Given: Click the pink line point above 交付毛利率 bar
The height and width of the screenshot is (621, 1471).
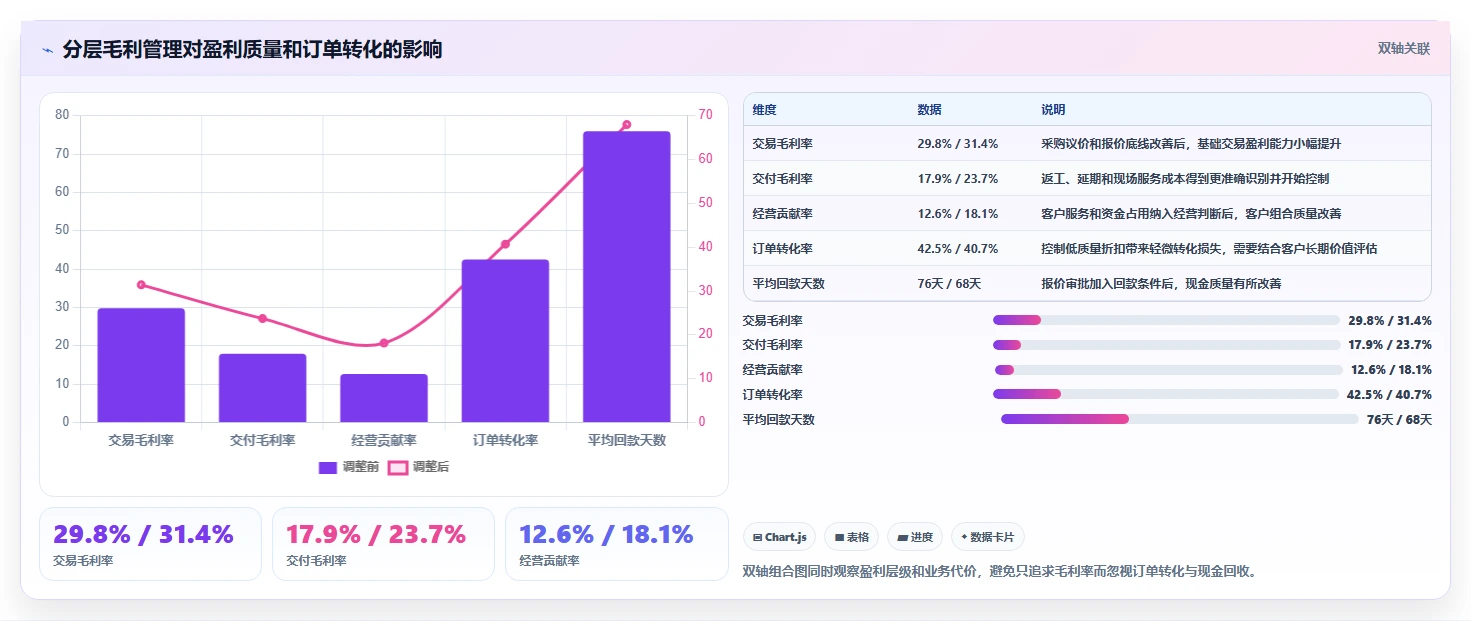Looking at the screenshot, I should click(x=263, y=318).
